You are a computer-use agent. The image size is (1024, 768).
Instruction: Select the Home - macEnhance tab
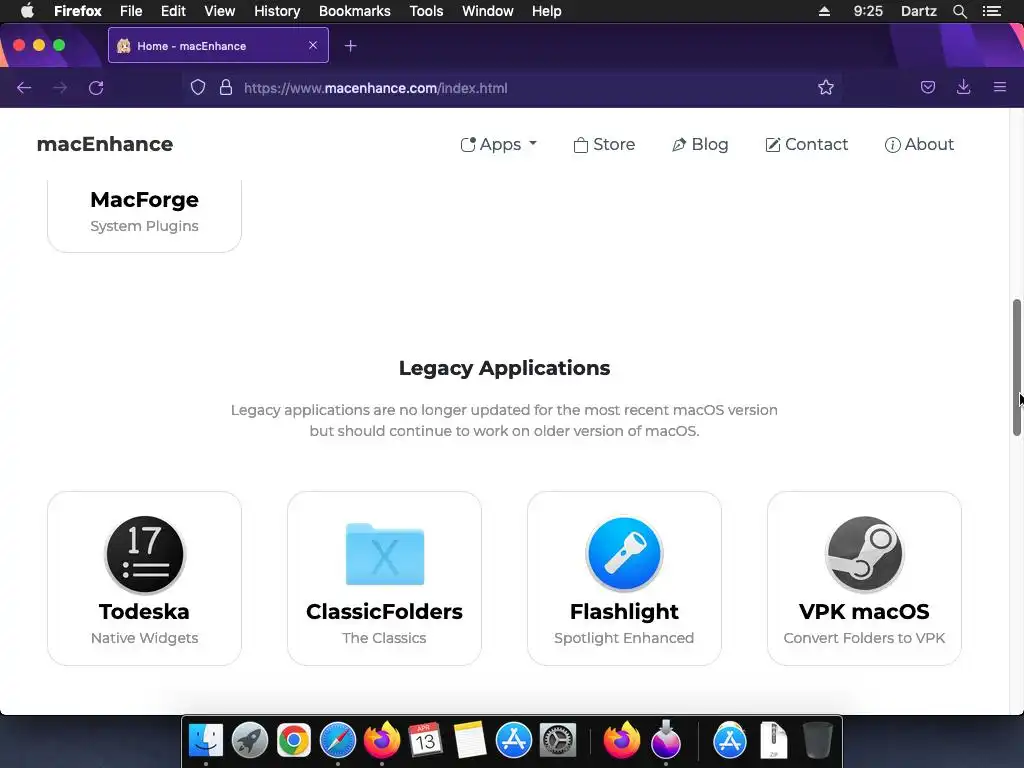tap(218, 45)
